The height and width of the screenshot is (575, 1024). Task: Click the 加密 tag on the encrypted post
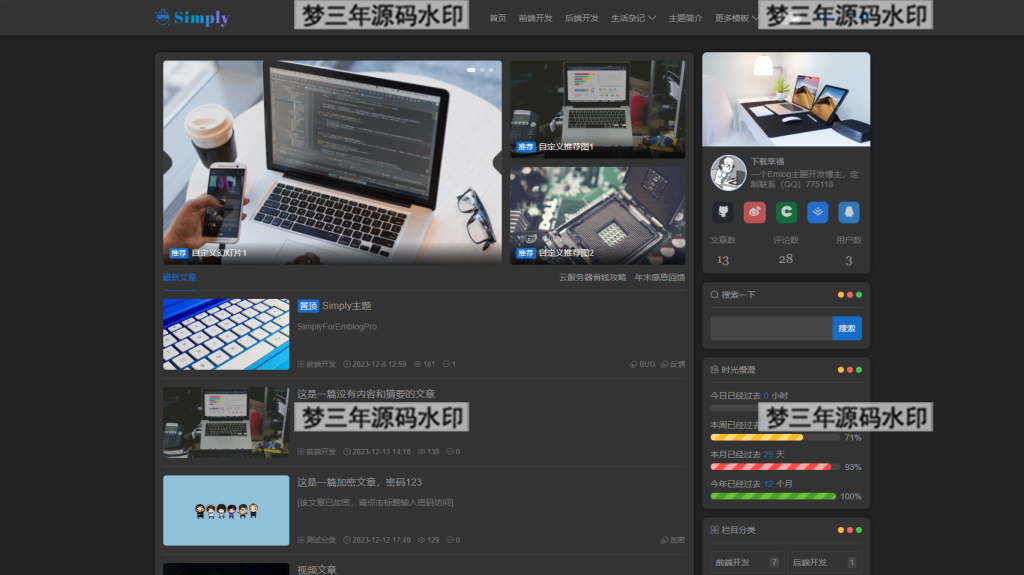tap(673, 540)
